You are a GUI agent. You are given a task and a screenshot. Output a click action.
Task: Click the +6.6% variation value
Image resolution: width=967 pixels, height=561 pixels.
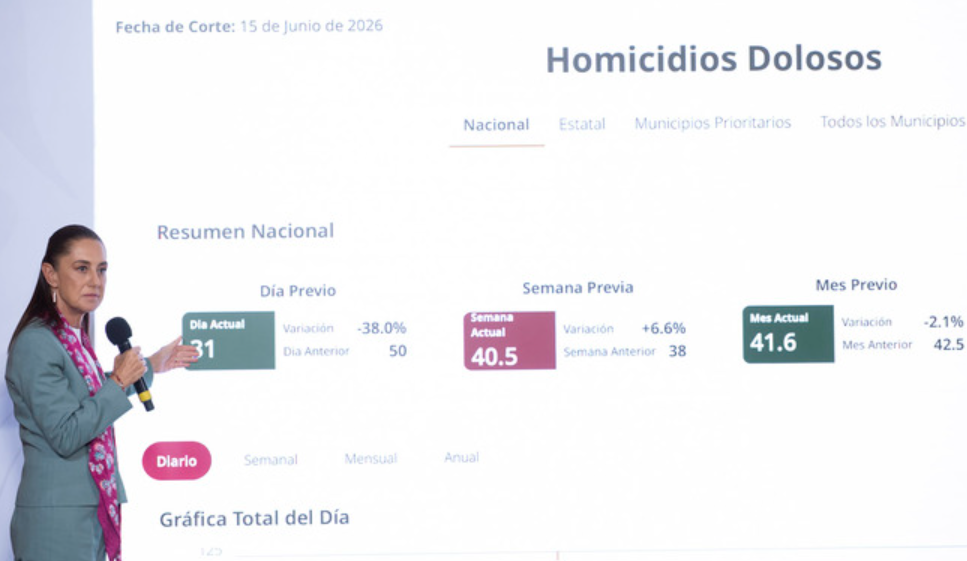pyautogui.click(x=664, y=328)
